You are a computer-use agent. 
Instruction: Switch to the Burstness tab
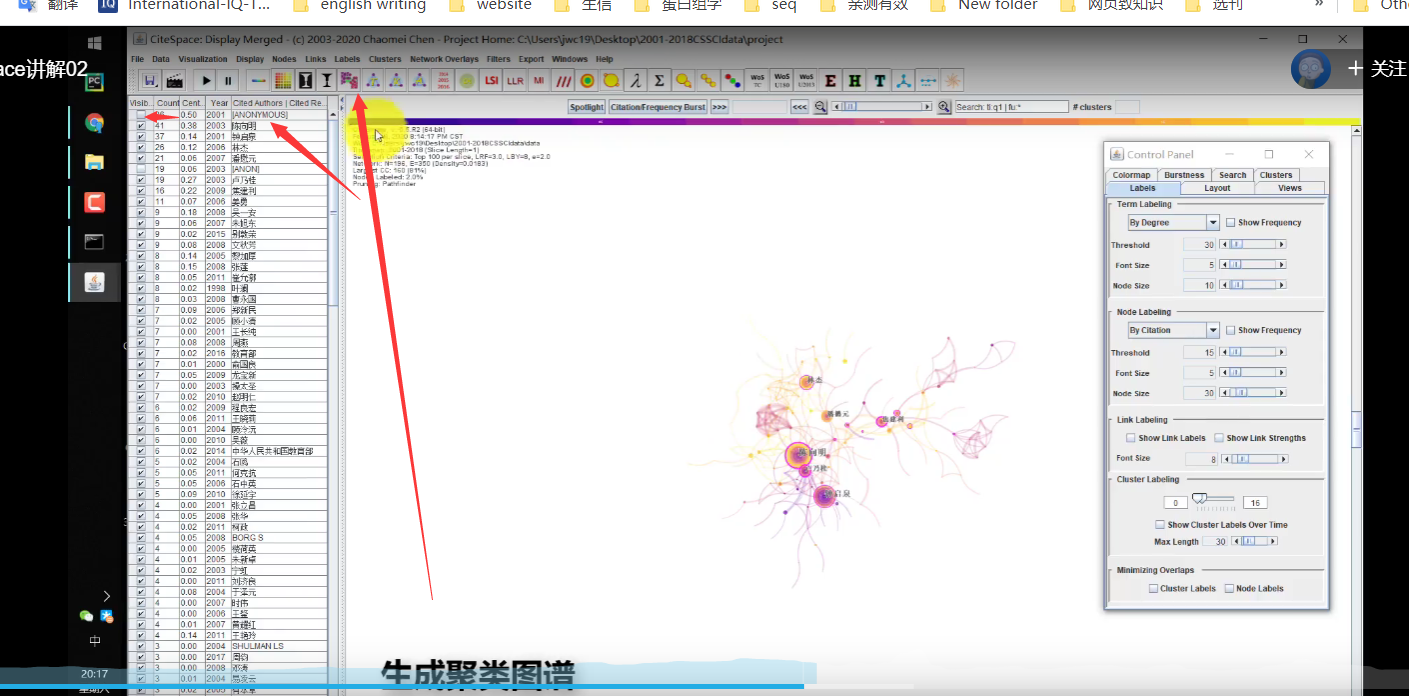coord(1184,175)
